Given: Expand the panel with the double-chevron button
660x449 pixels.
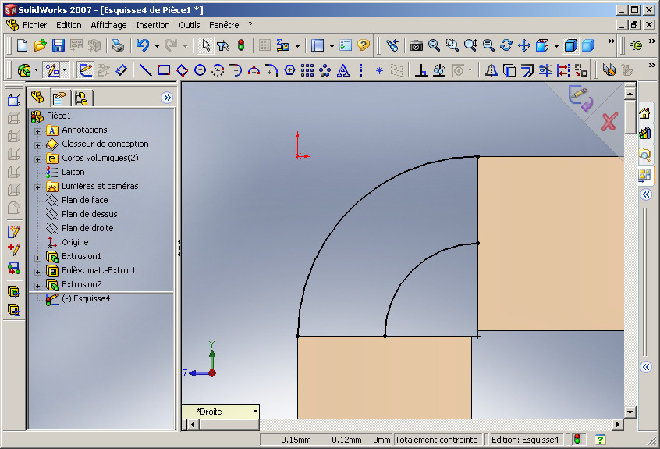Looking at the screenshot, I should coord(167,98).
